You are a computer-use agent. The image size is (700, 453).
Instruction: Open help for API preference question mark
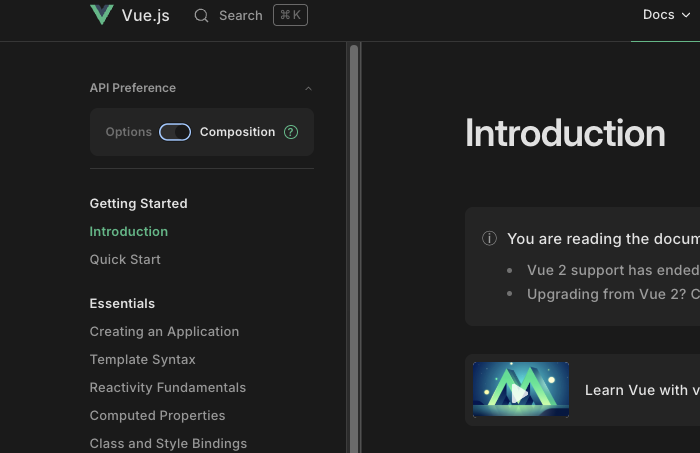coord(291,132)
